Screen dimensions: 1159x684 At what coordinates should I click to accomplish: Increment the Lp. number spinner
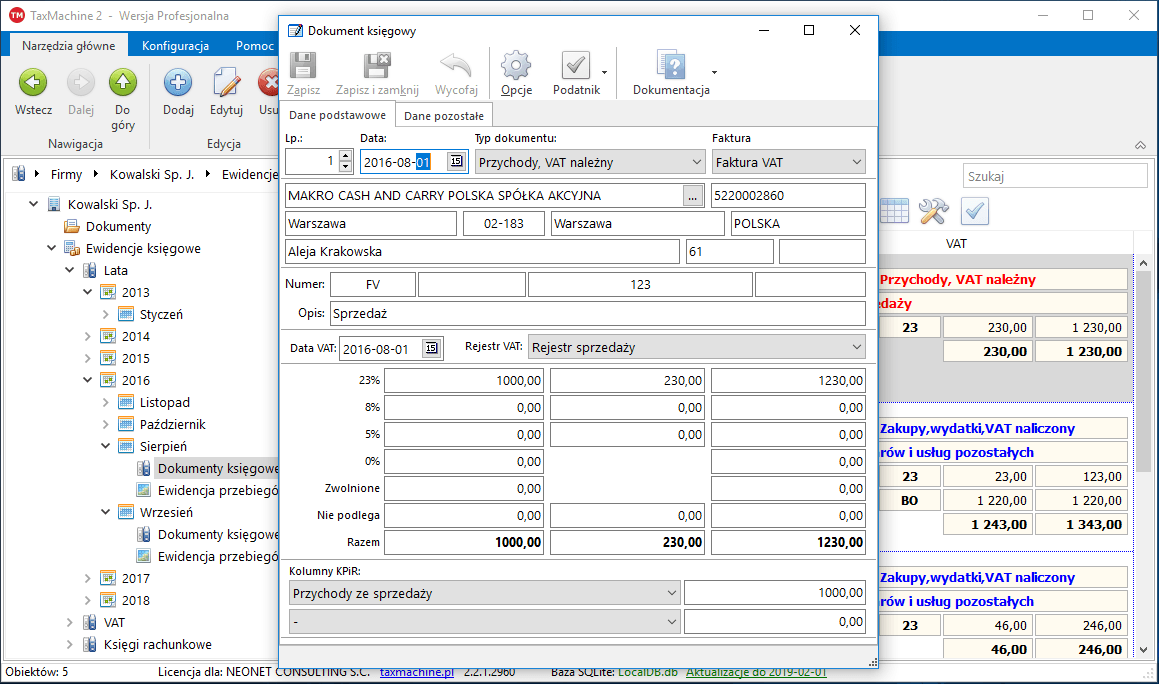point(346,156)
